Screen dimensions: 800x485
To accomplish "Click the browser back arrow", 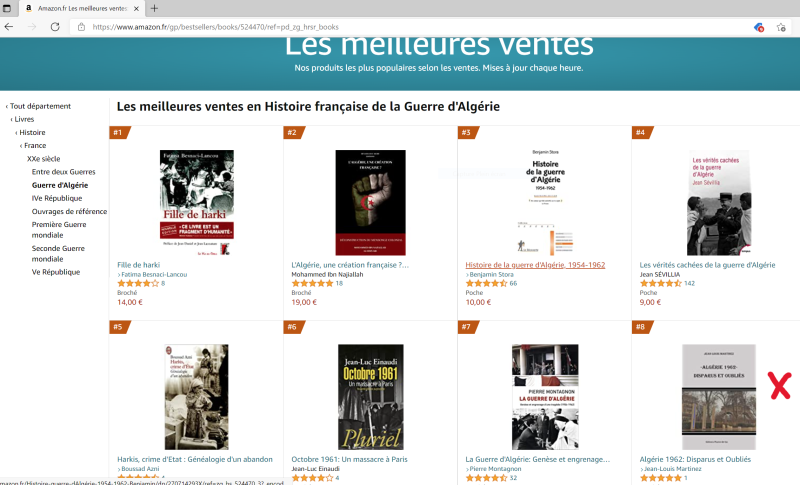I will coord(9,27).
